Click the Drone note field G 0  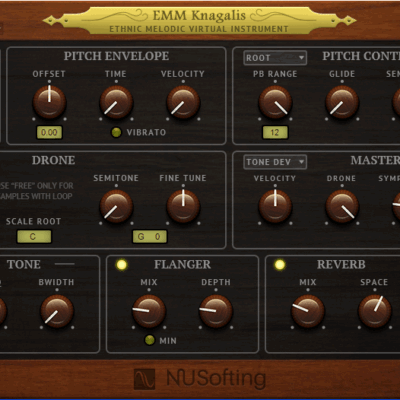tap(150, 237)
